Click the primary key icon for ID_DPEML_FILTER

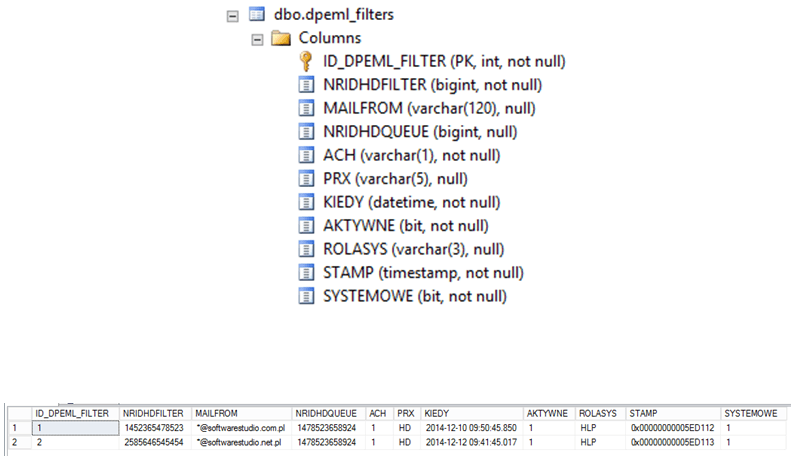coord(305,62)
